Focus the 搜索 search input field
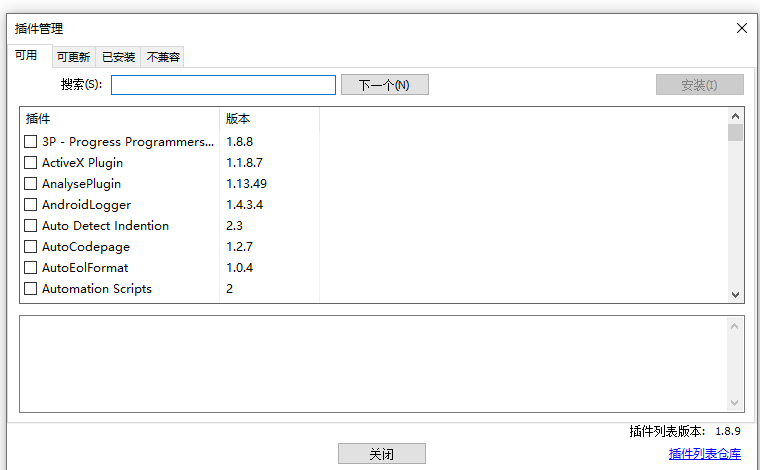Viewport: 760px width, 470px height. tap(223, 85)
